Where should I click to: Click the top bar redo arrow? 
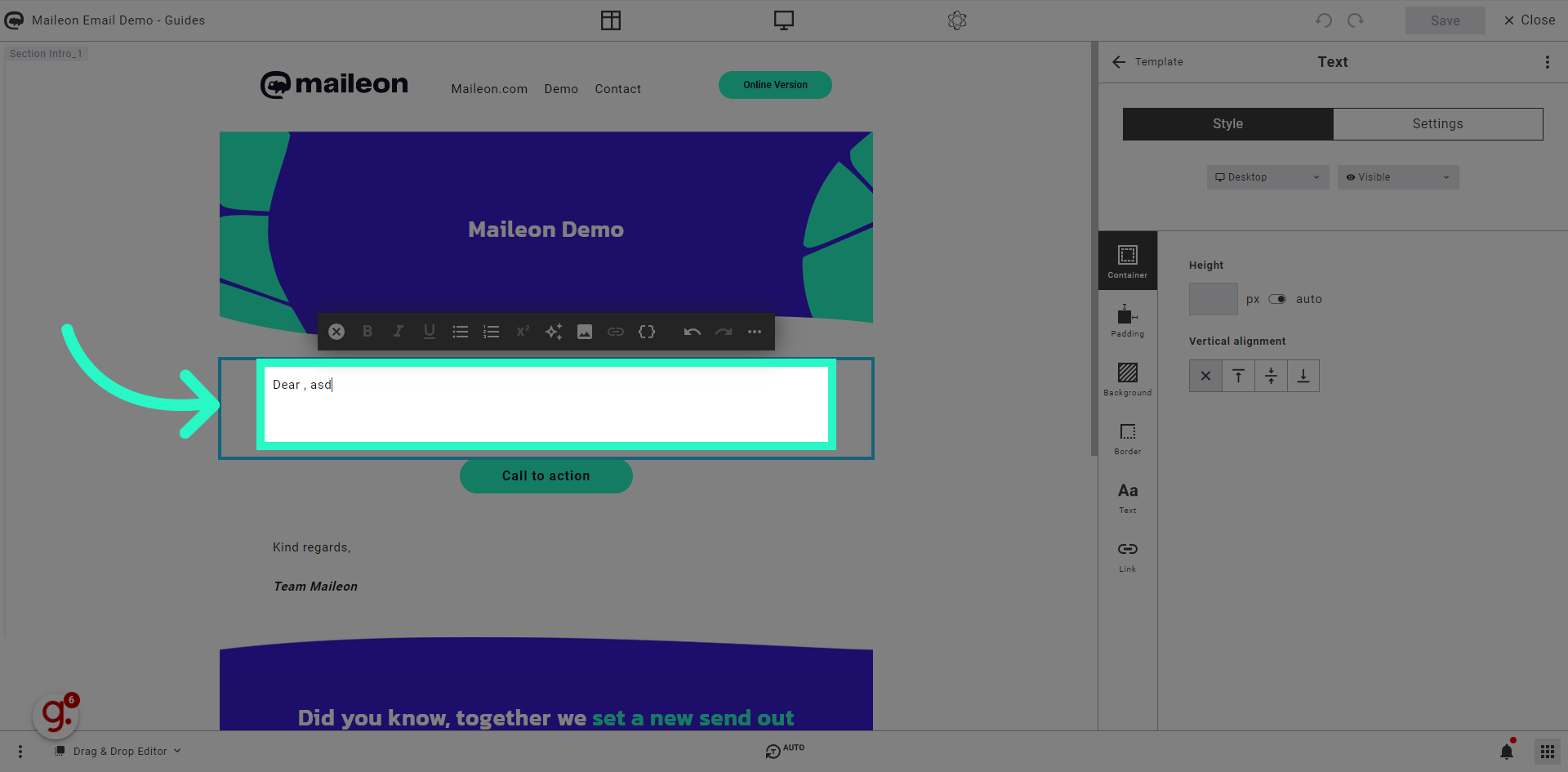point(1356,20)
